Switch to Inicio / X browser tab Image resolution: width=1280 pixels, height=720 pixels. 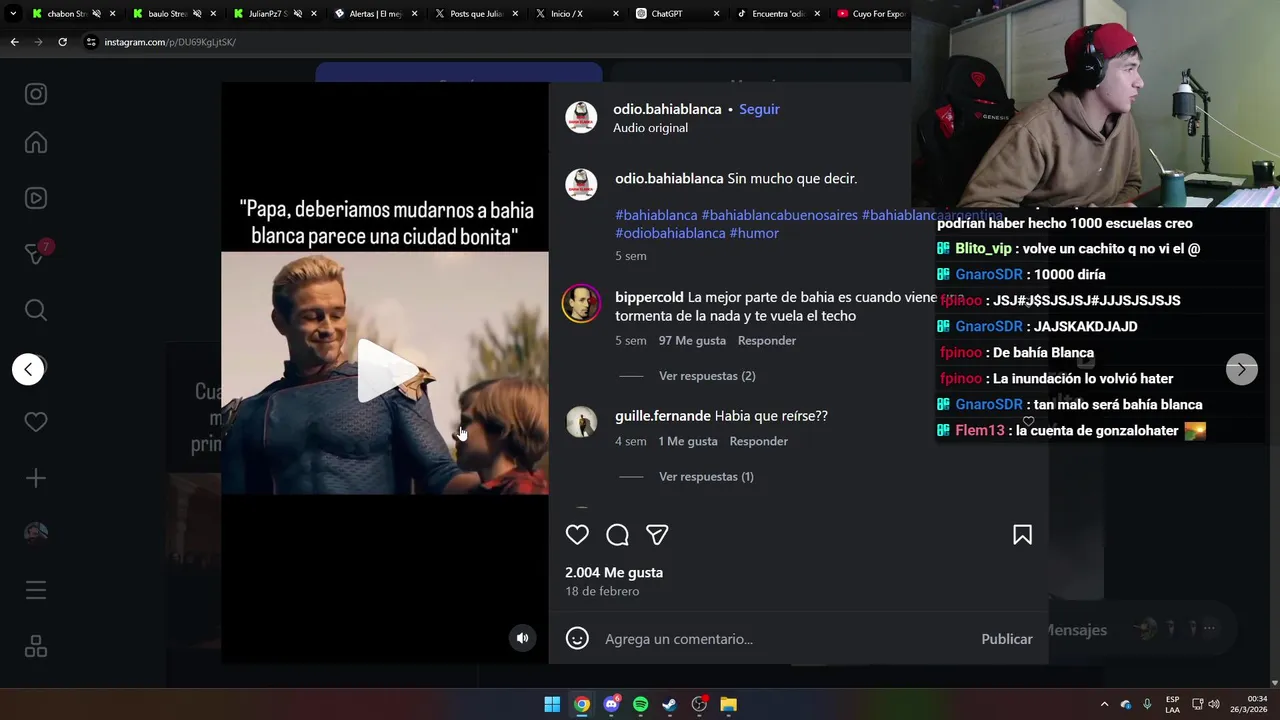576,14
